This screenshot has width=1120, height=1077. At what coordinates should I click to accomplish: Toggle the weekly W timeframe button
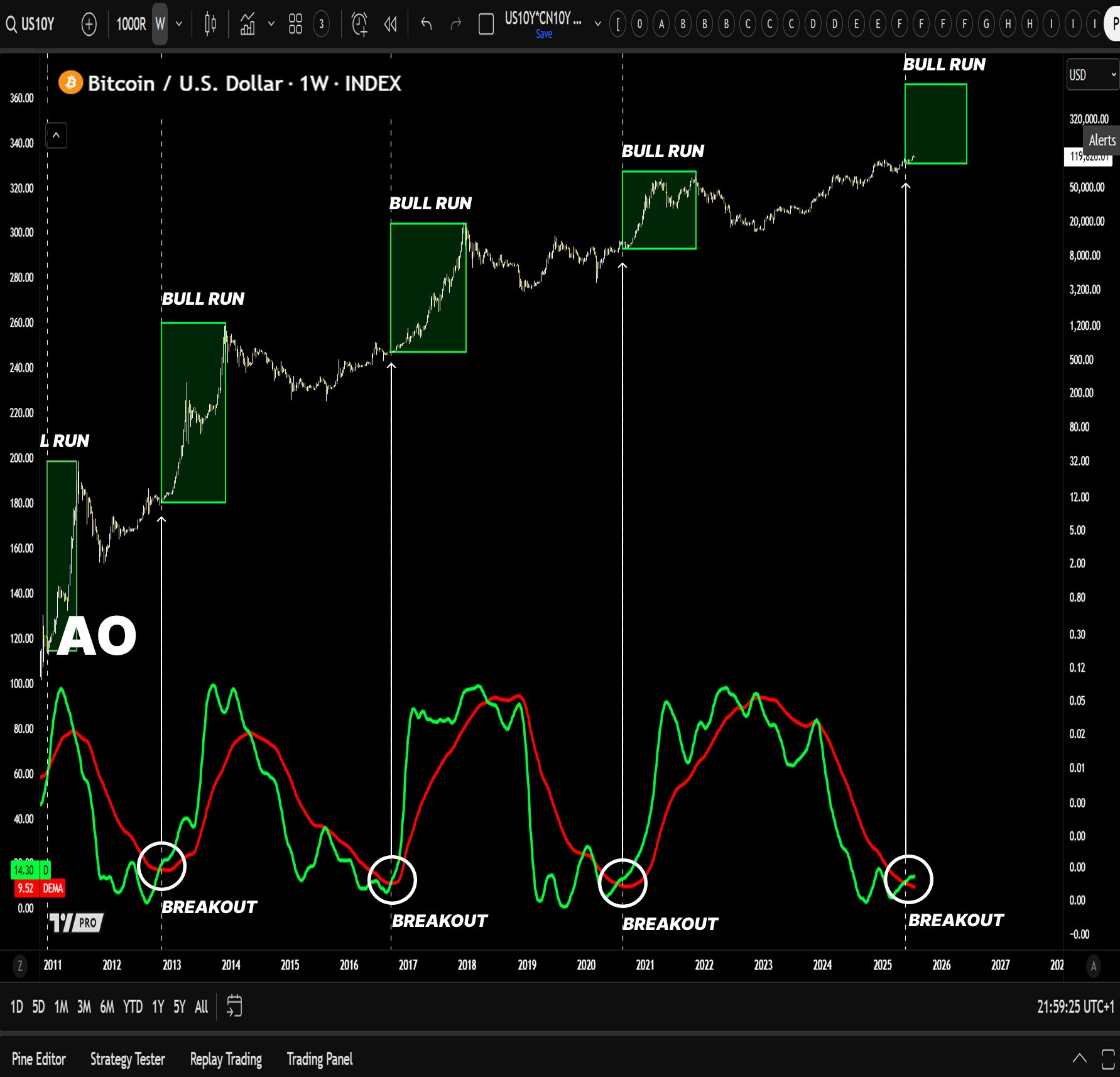coord(160,25)
